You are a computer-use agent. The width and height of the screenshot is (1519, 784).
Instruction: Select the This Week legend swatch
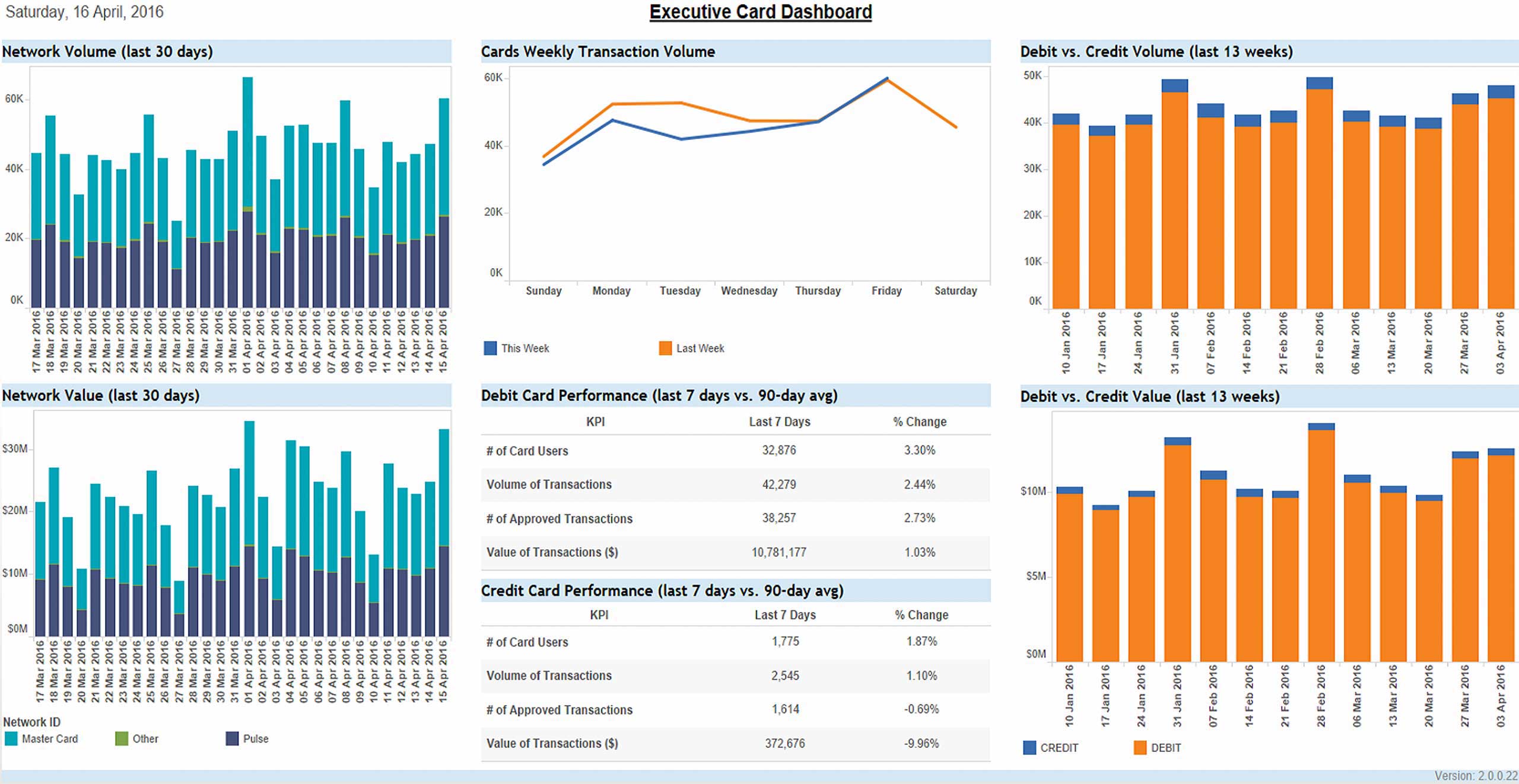pos(490,348)
